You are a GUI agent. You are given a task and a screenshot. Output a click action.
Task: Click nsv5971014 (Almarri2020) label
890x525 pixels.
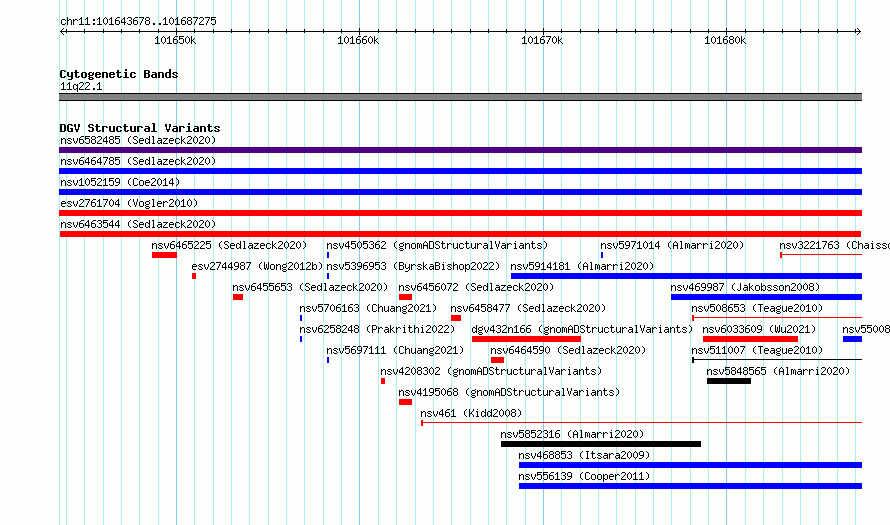click(x=672, y=245)
